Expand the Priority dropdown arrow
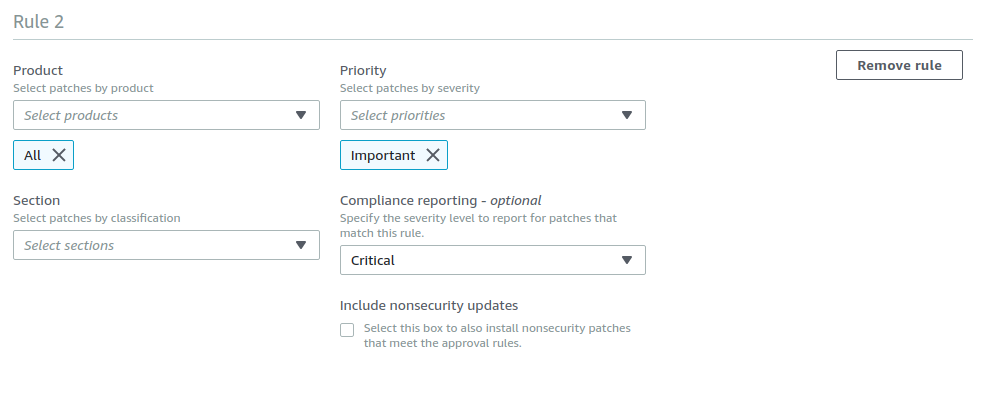The height and width of the screenshot is (403, 984). [627, 115]
